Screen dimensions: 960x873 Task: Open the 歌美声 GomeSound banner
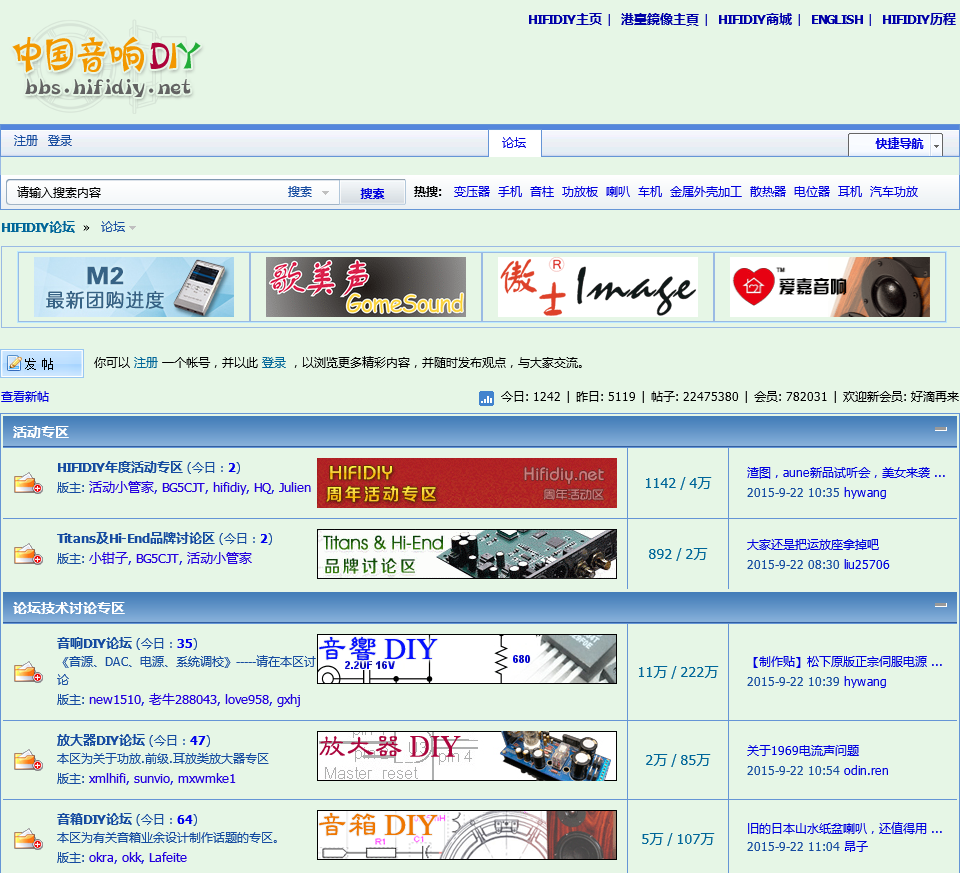(x=366, y=287)
